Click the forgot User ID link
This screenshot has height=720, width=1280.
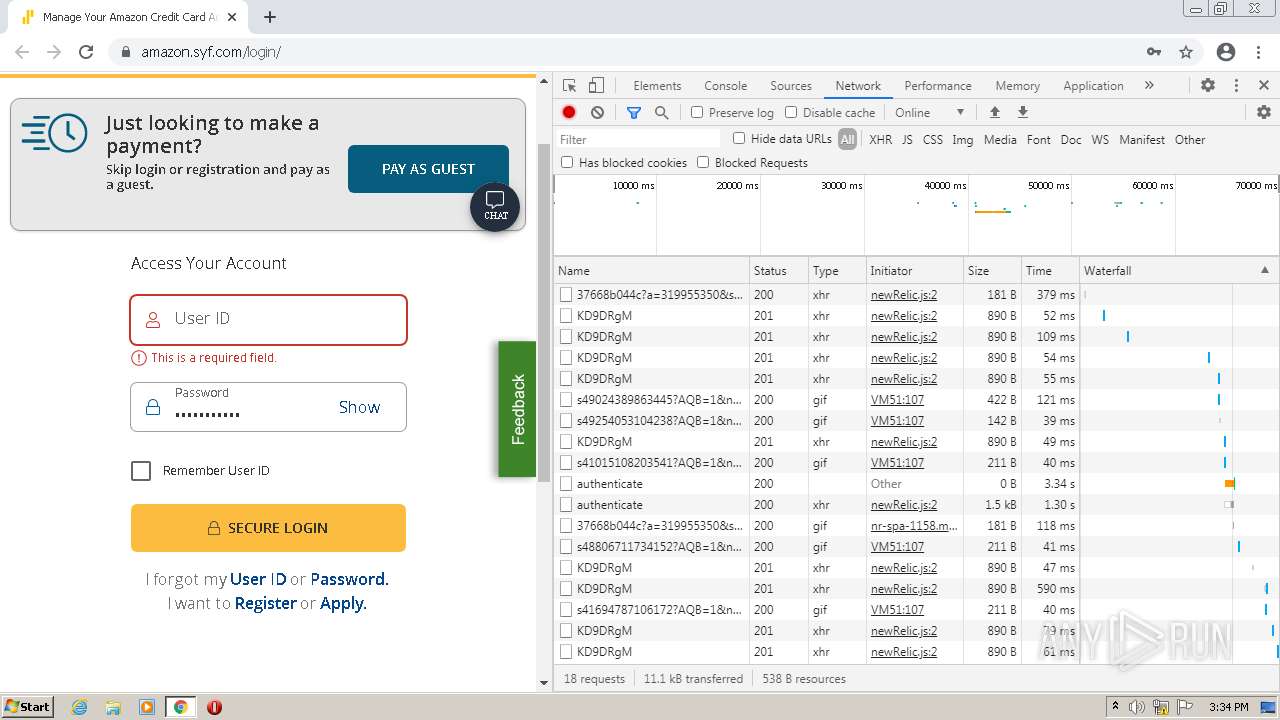coord(258,579)
